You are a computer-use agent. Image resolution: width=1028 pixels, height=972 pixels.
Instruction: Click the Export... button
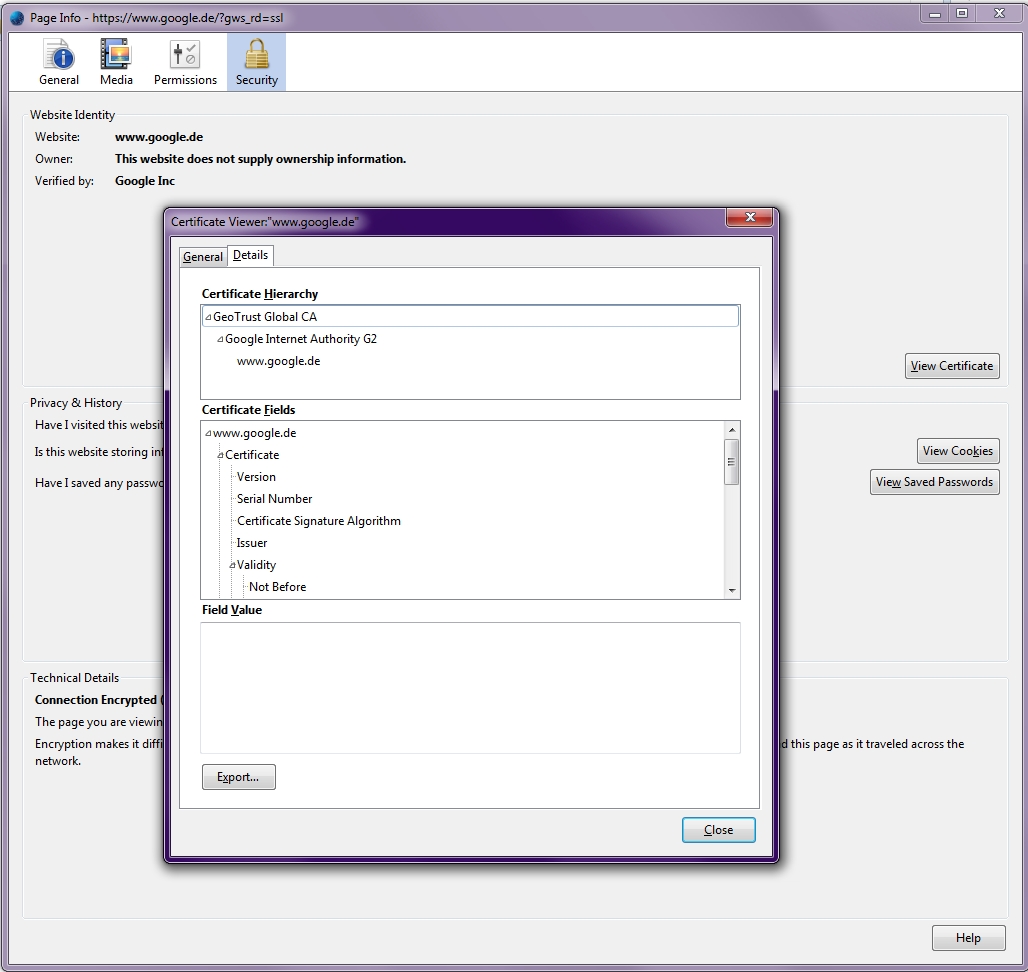point(239,777)
